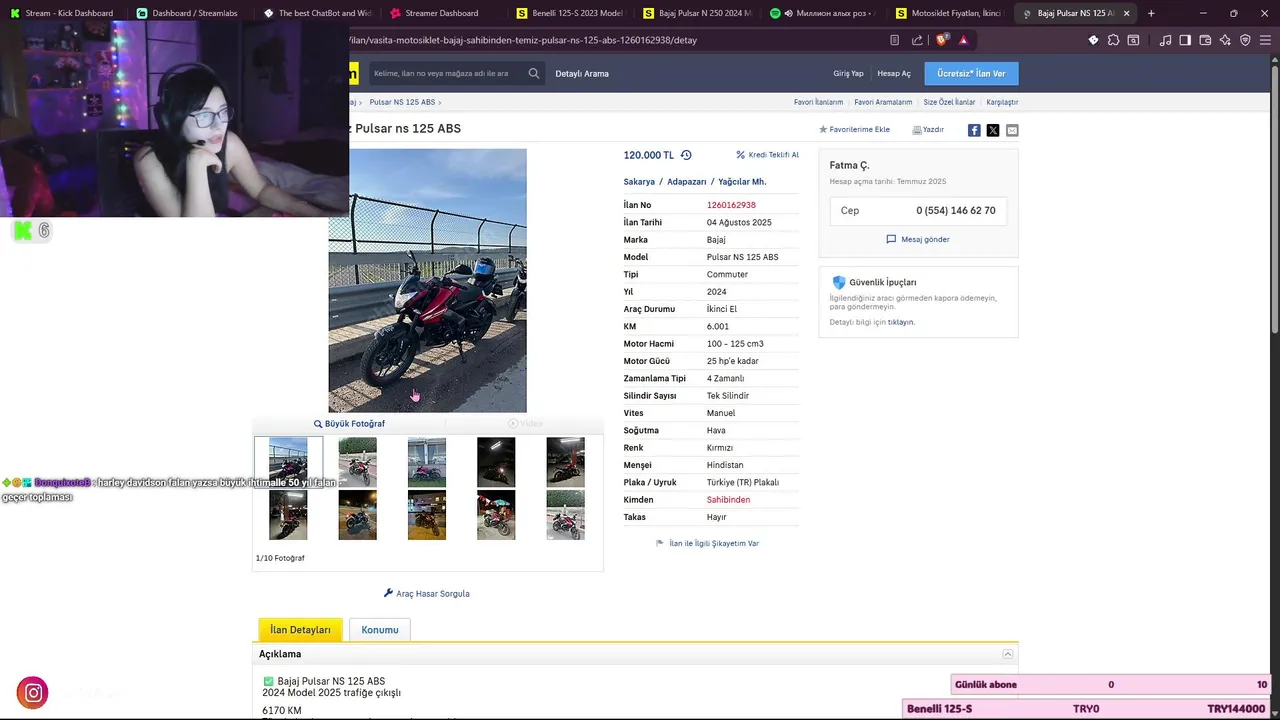Share listing on X icon

[x=993, y=130]
